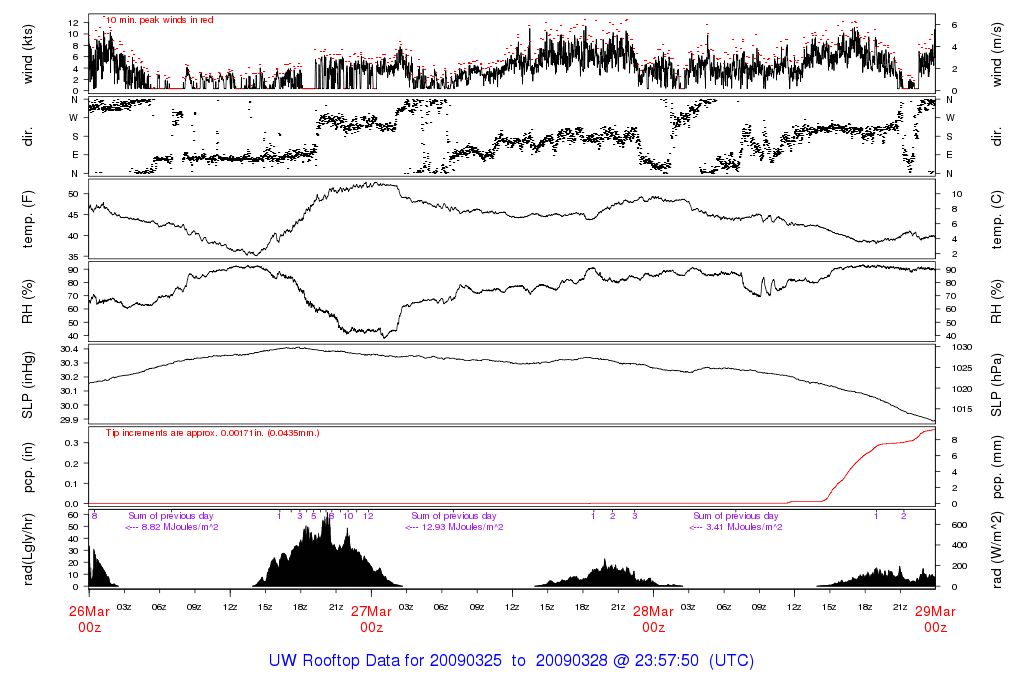This screenshot has height=700, width=1024.
Task: Click the "pcp. (in)" axis label
Action: pyautogui.click(x=27, y=468)
